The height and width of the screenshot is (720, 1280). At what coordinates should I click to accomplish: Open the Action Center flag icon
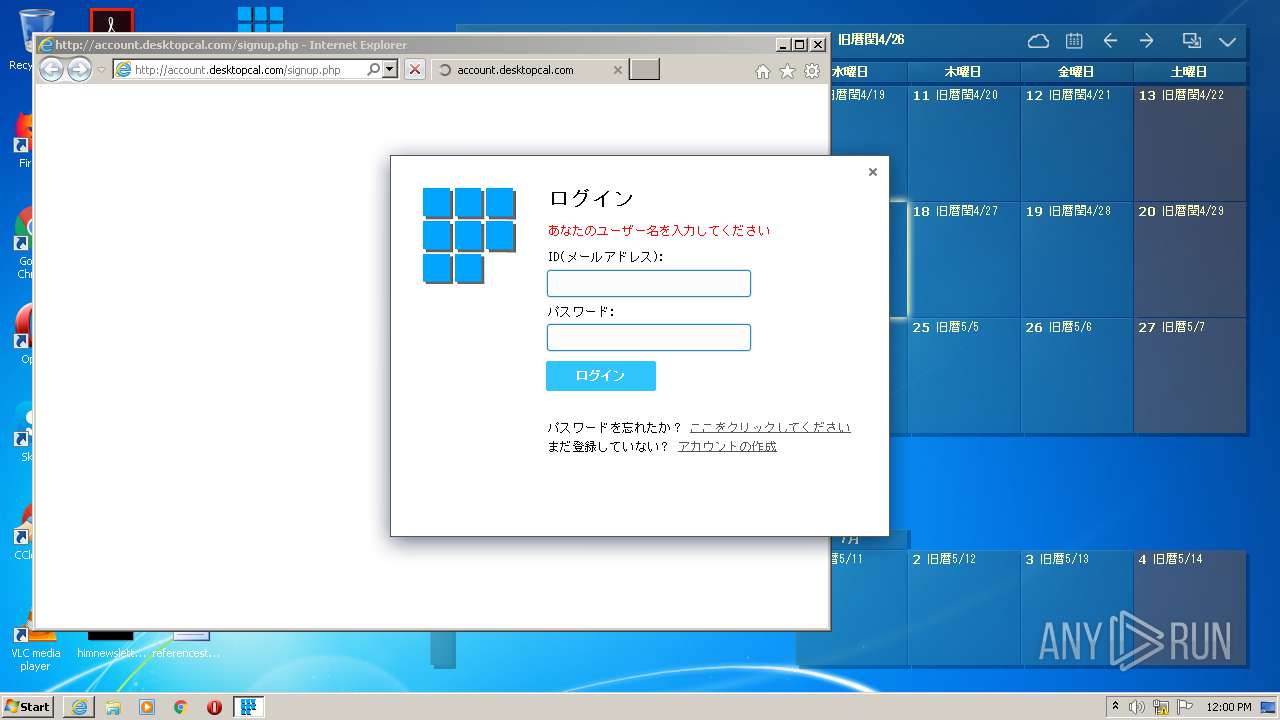(1184, 707)
